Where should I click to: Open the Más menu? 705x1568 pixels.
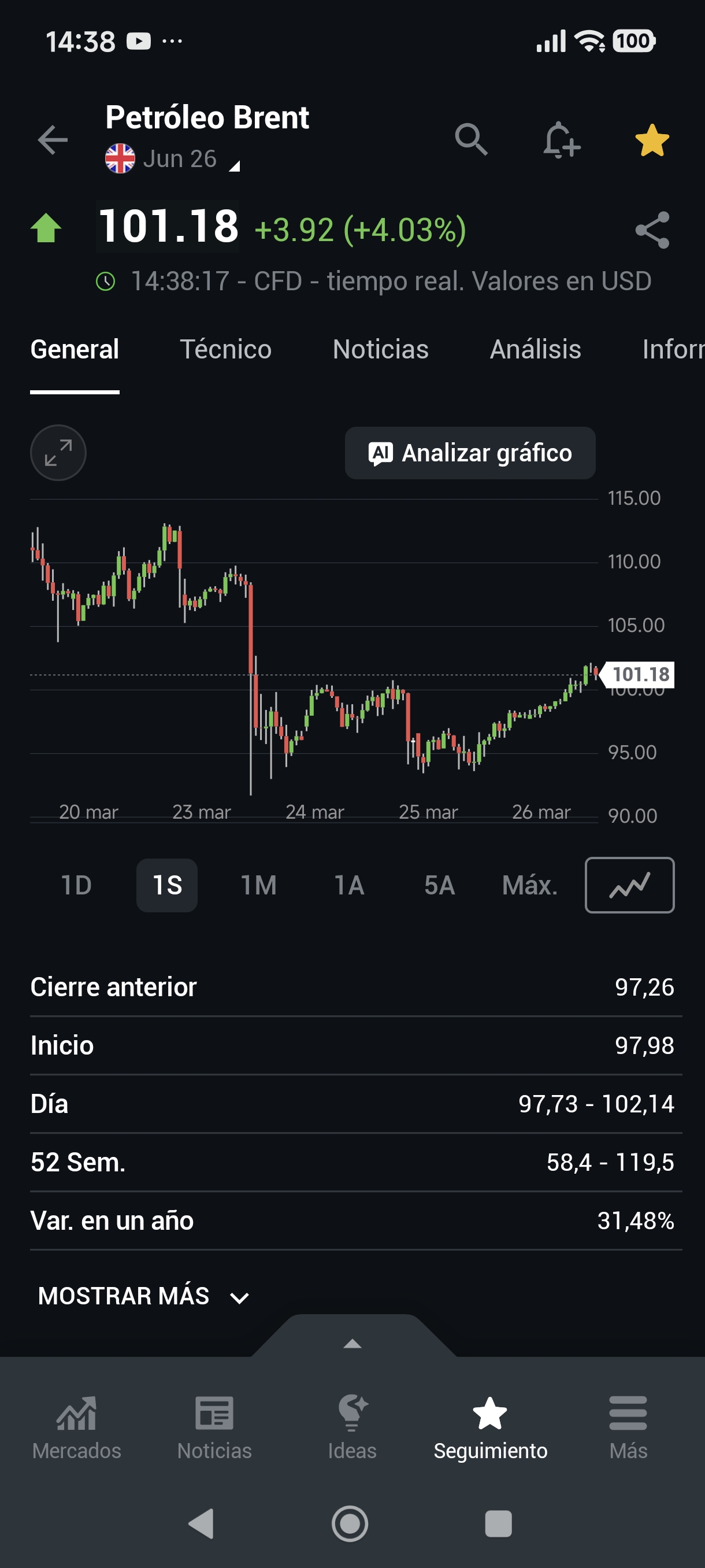coord(628,1428)
